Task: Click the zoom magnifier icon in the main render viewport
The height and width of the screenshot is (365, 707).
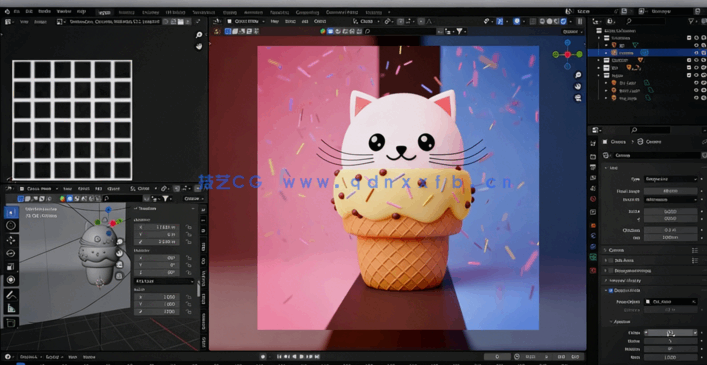Action: click(578, 75)
